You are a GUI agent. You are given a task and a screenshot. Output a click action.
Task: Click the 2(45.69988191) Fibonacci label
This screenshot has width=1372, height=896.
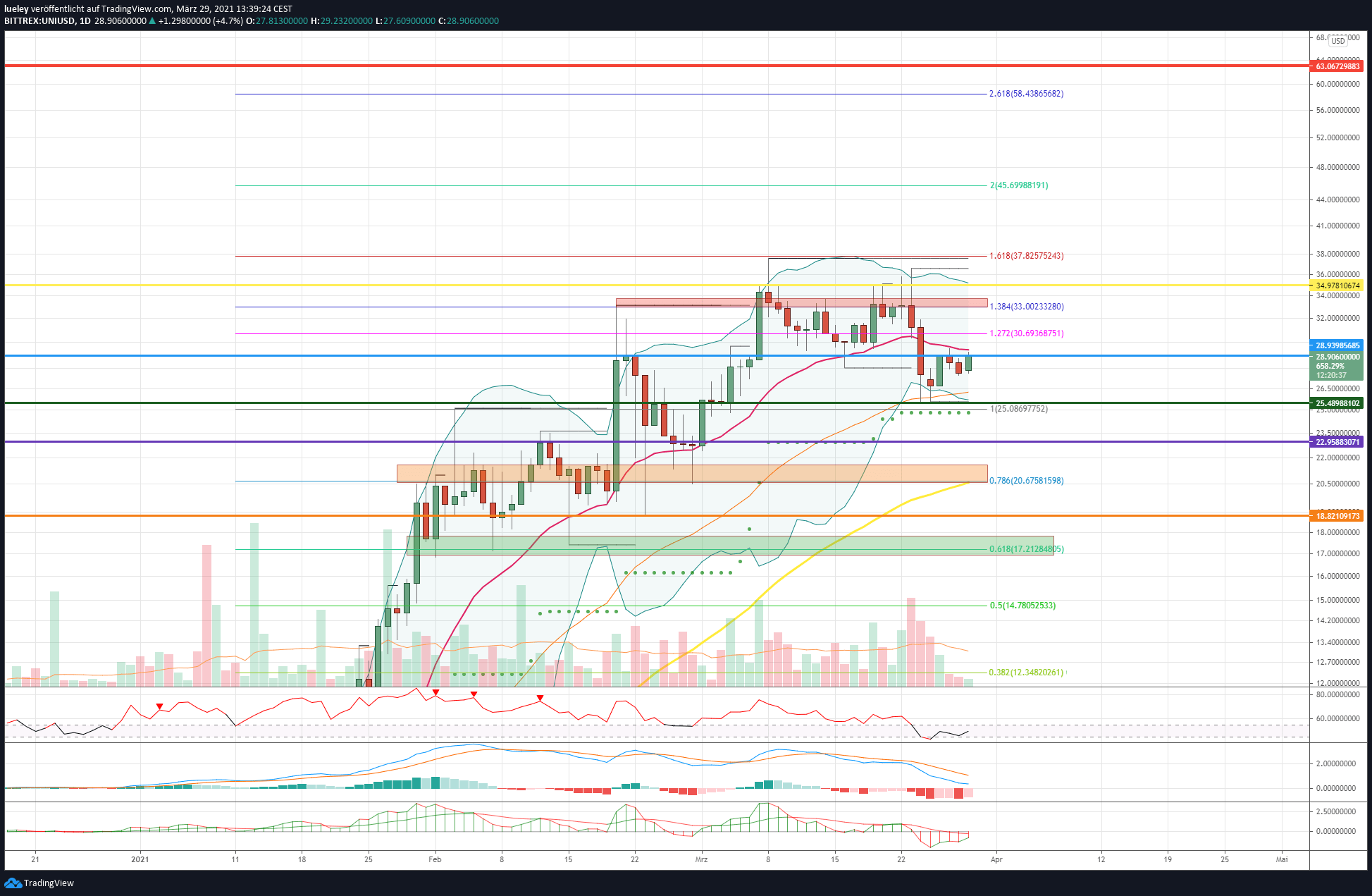[x=1019, y=185]
